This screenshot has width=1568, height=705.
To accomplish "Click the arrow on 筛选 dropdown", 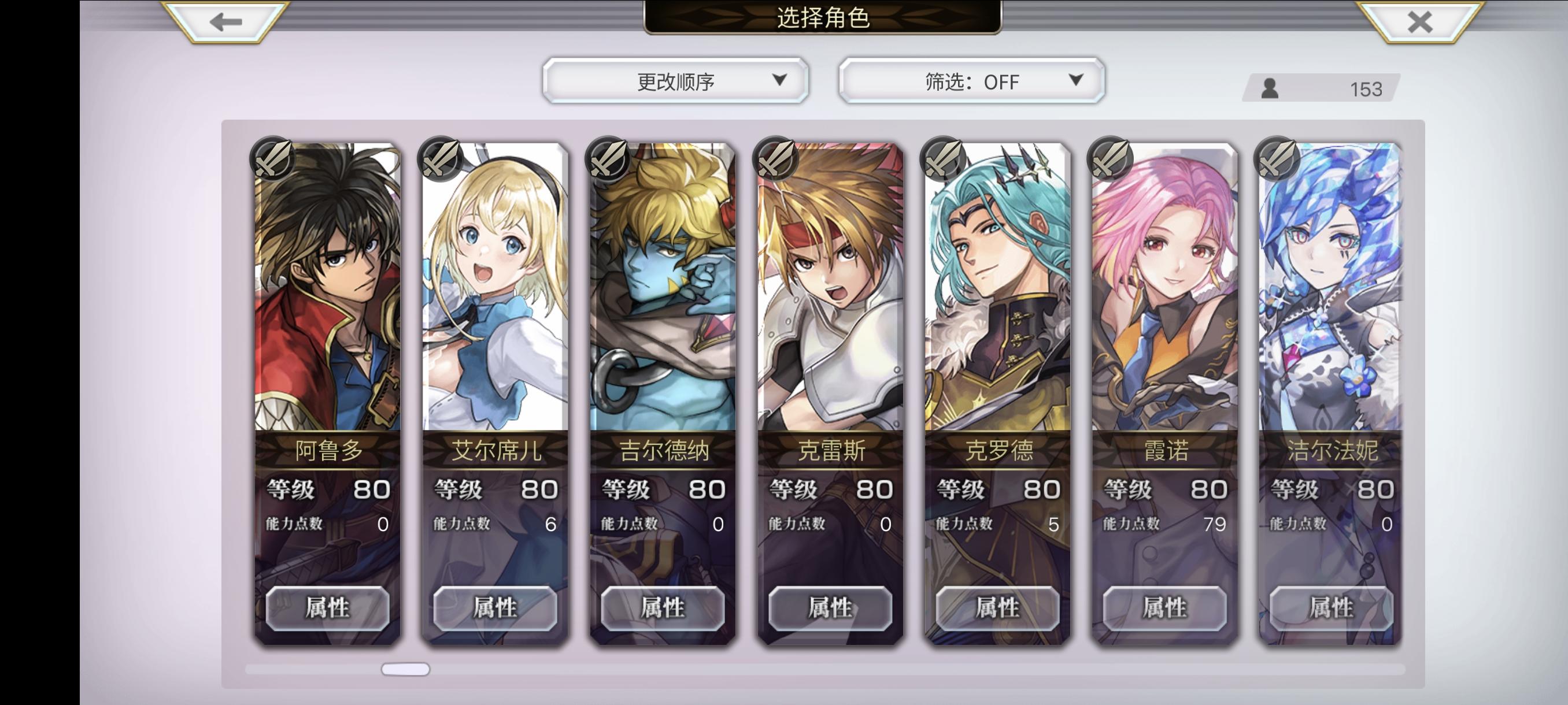I will 1075,80.
